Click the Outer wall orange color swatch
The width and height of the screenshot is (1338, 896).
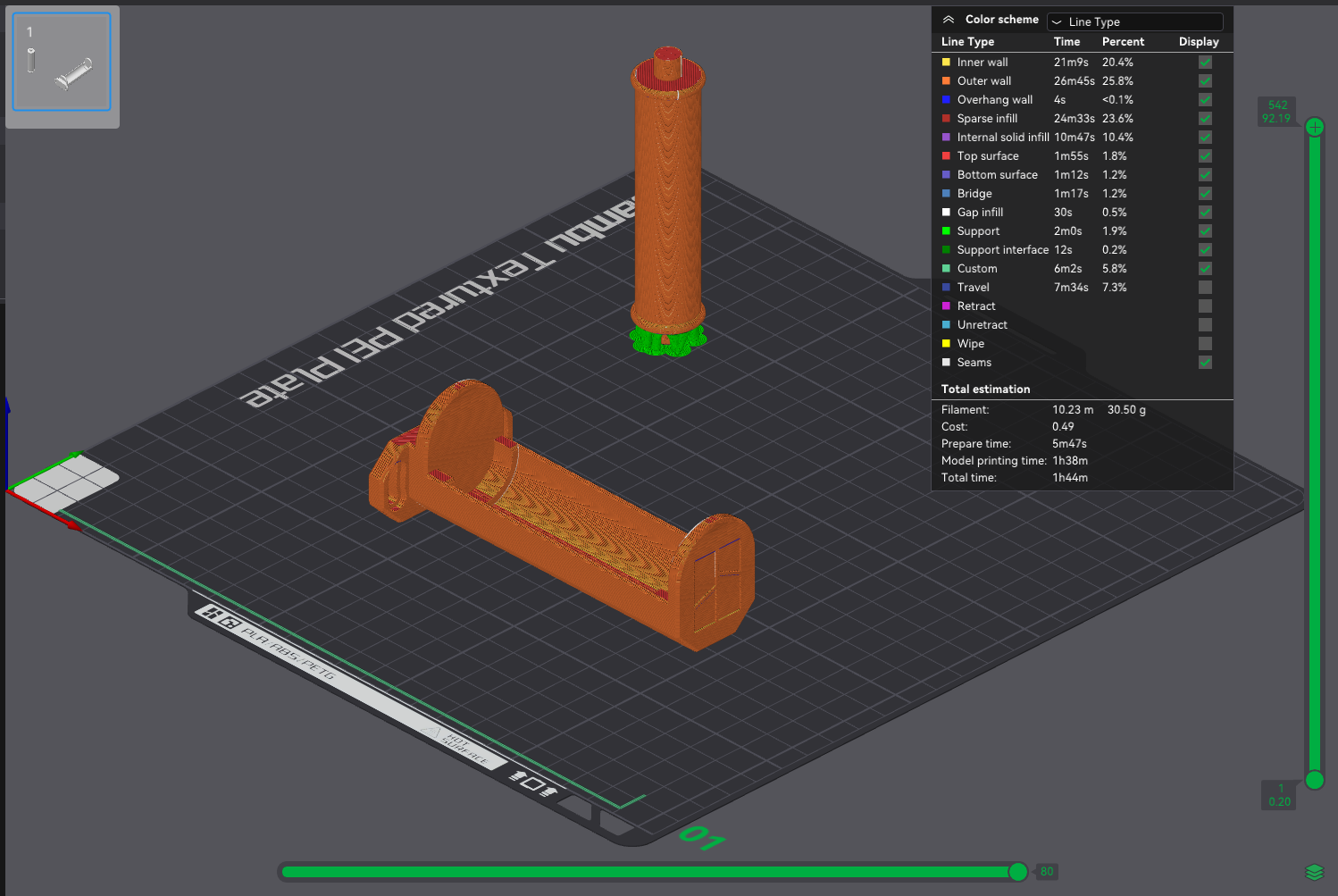coord(946,81)
